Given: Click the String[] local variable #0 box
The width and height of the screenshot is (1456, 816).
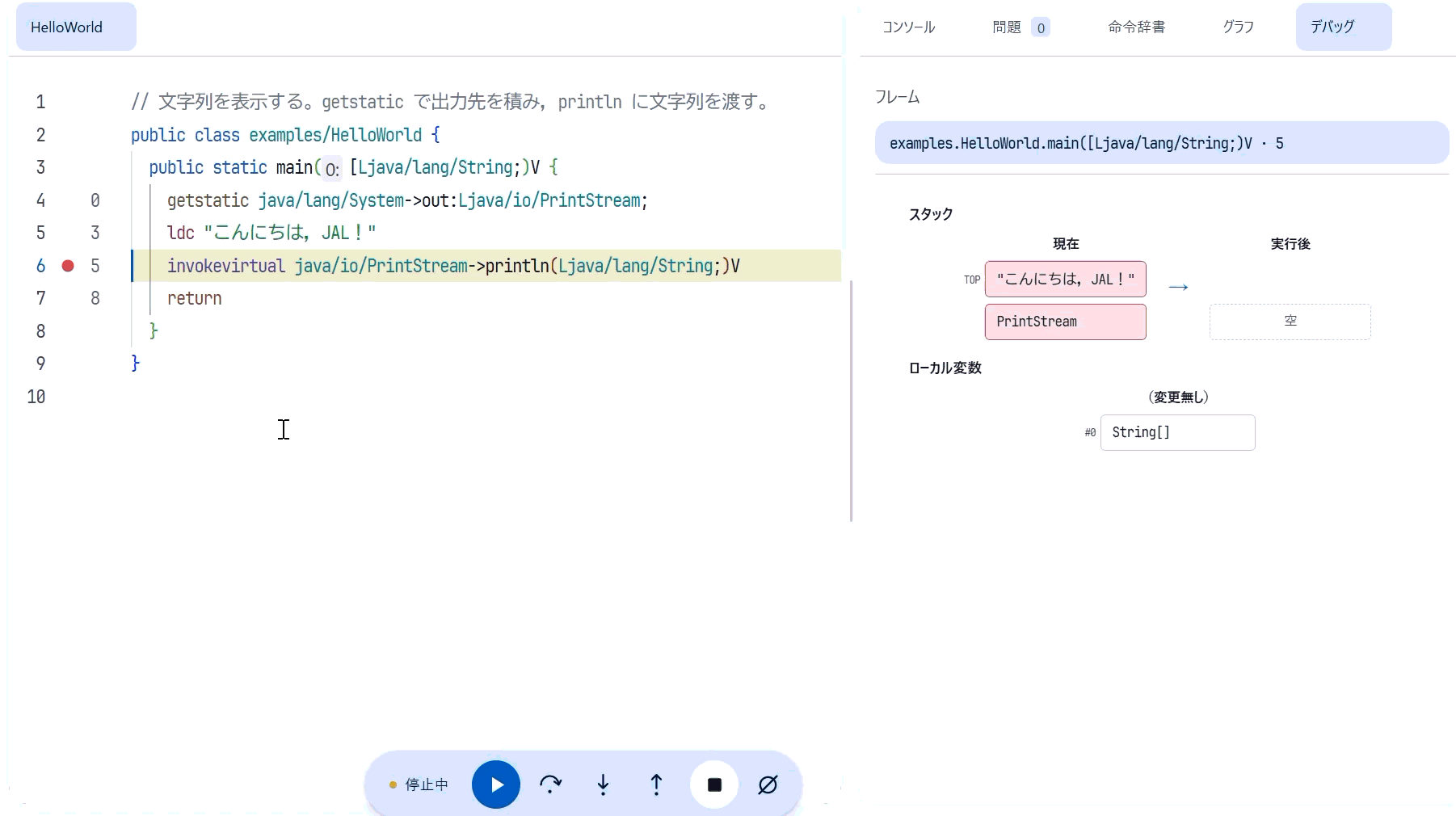Looking at the screenshot, I should (x=1178, y=432).
